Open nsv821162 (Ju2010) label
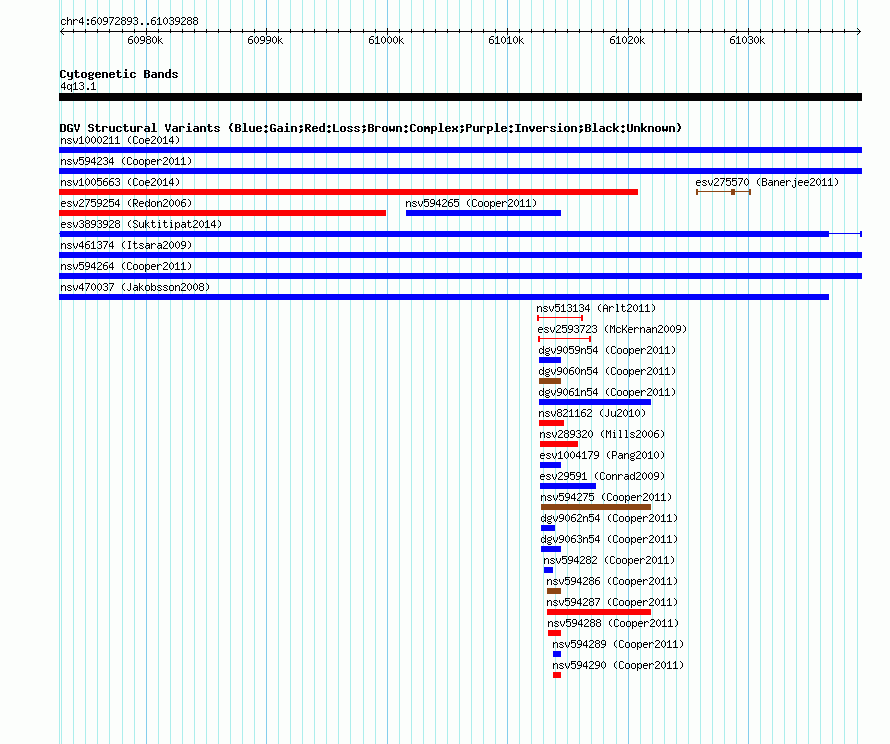 coord(592,413)
